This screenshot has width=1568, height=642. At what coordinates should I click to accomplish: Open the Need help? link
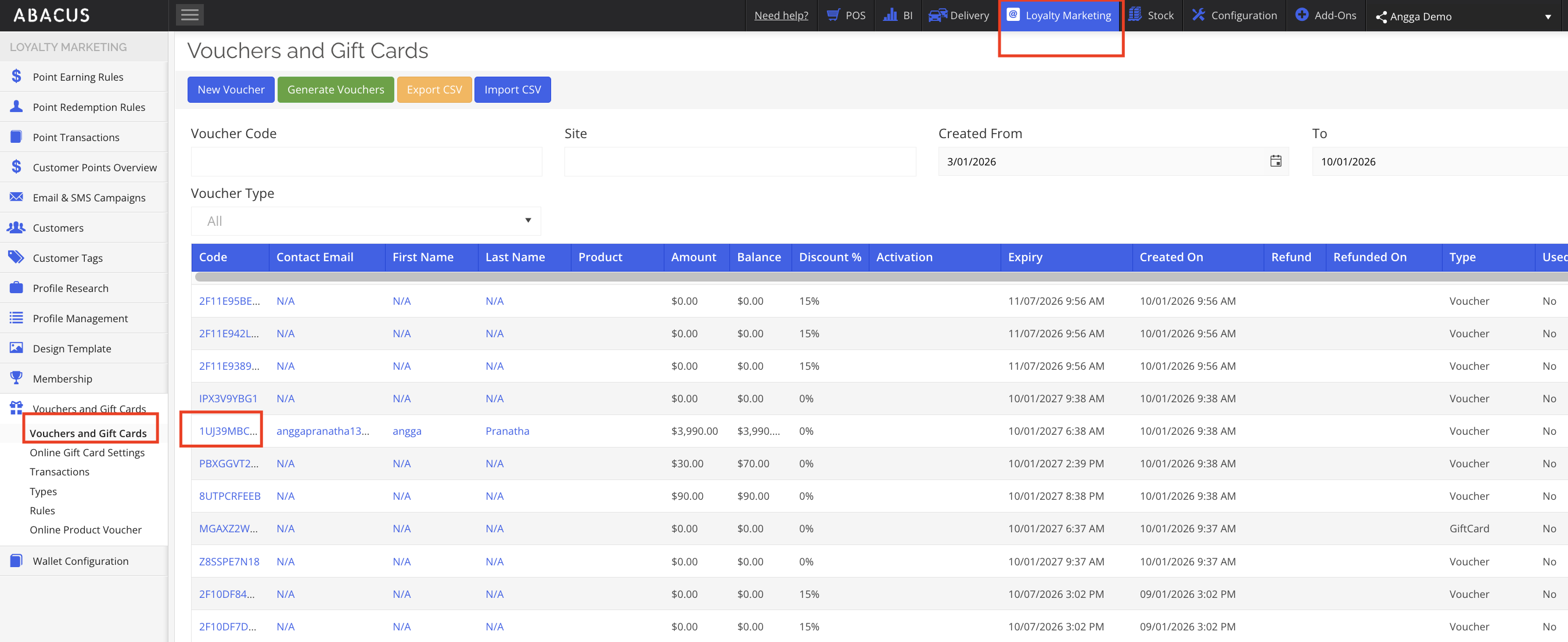pos(781,15)
